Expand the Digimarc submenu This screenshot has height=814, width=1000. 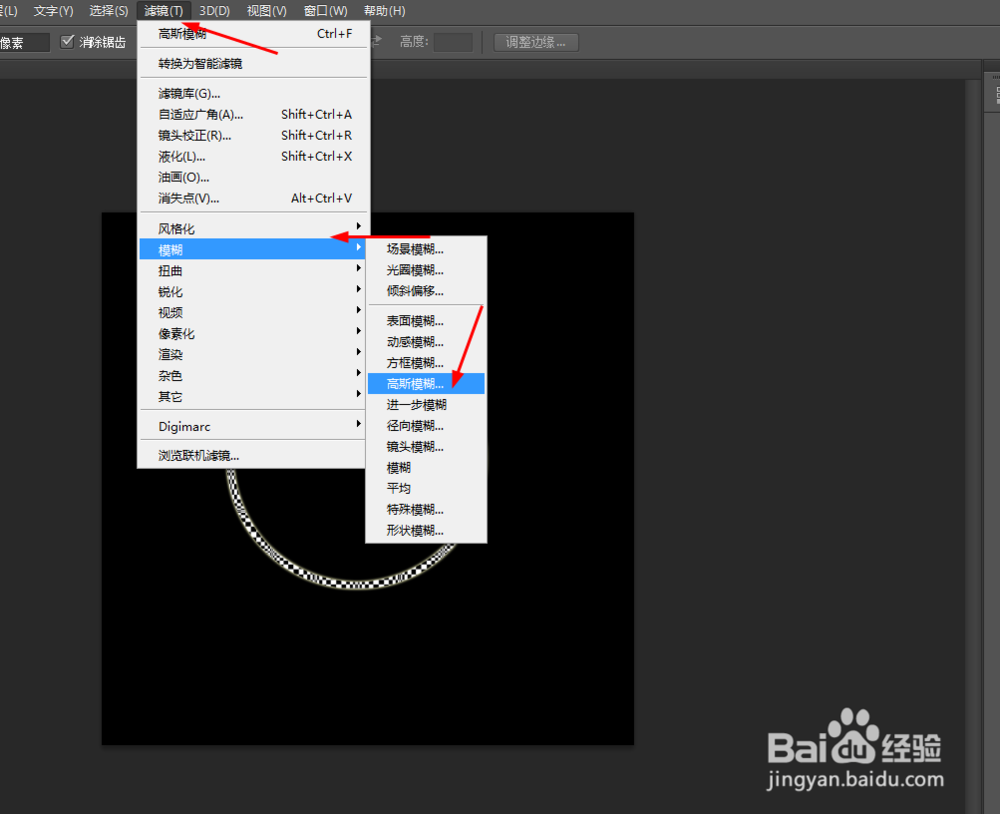pyautogui.click(x=252, y=426)
